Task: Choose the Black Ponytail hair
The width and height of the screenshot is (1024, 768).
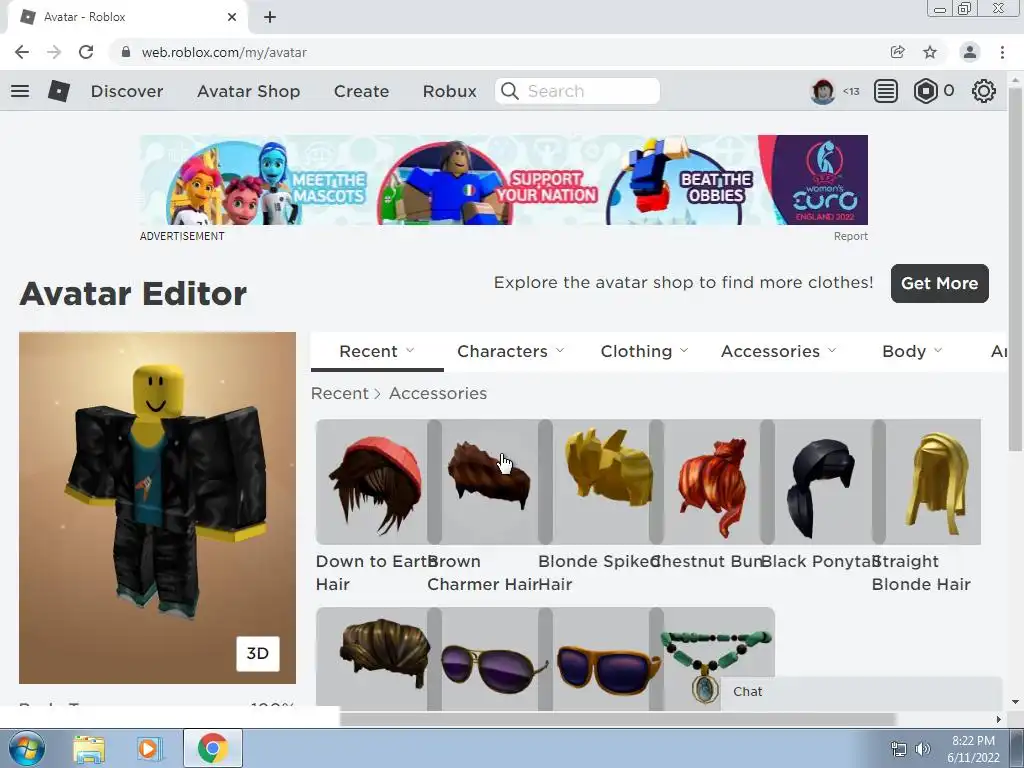Action: coord(823,482)
